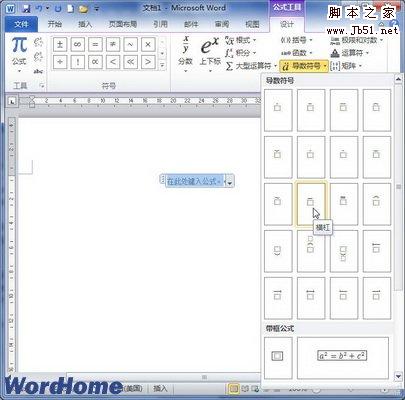Open the 矩阵 matrix dropdown
The image size is (405, 400).
tap(346, 66)
